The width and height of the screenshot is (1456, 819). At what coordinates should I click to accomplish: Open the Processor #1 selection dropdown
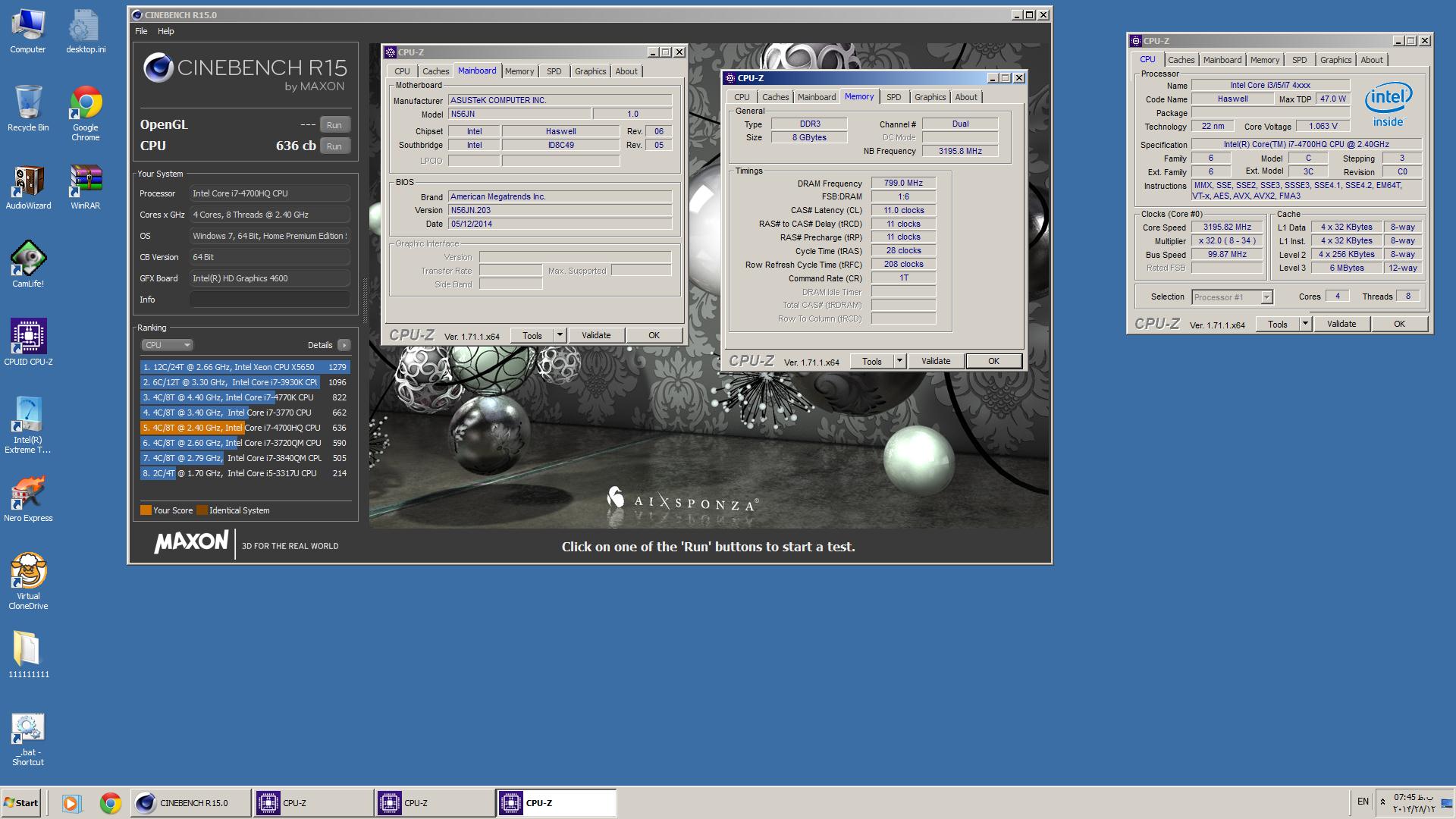1232,297
